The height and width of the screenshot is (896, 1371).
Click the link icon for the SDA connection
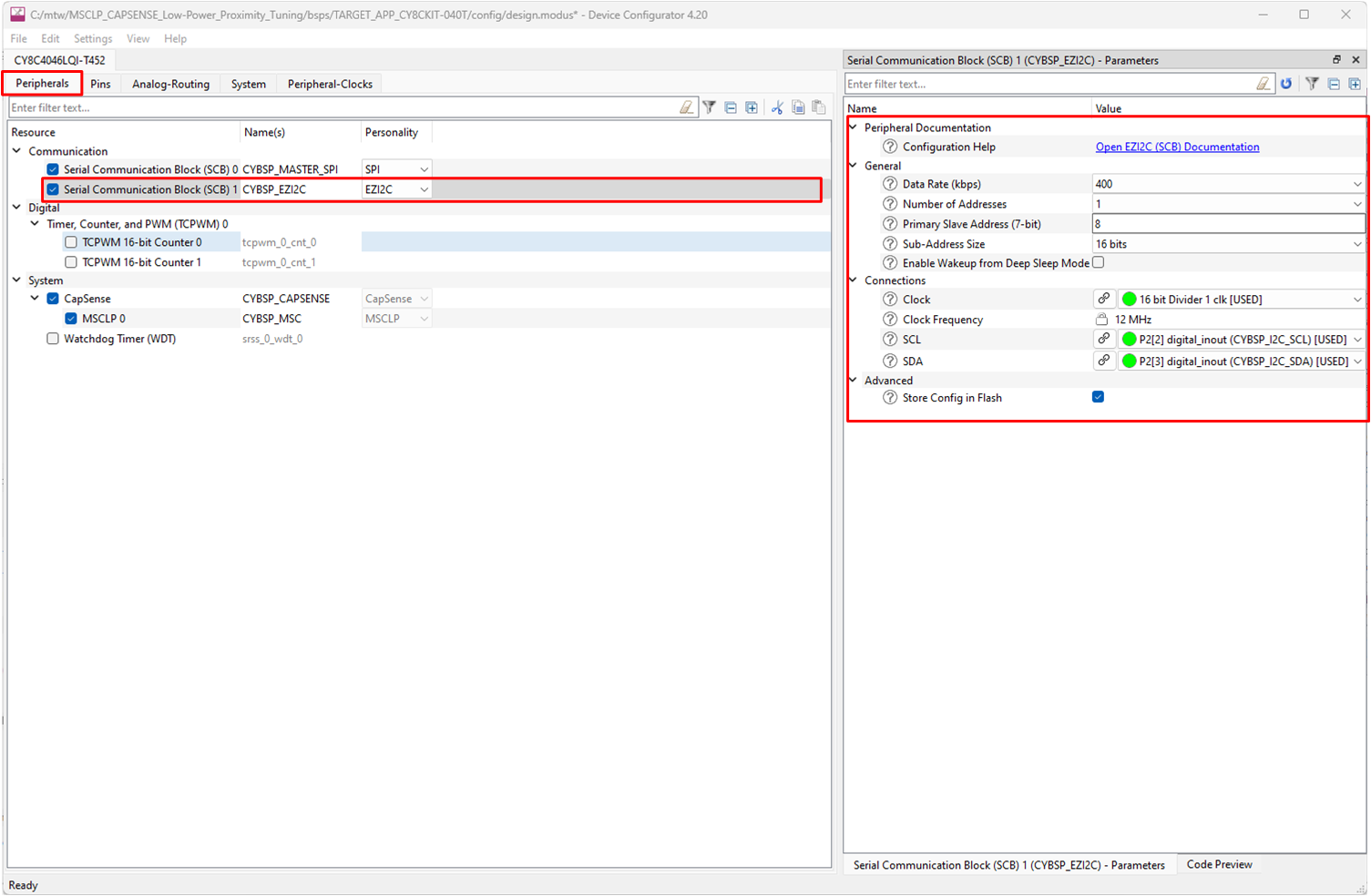[x=1104, y=361]
